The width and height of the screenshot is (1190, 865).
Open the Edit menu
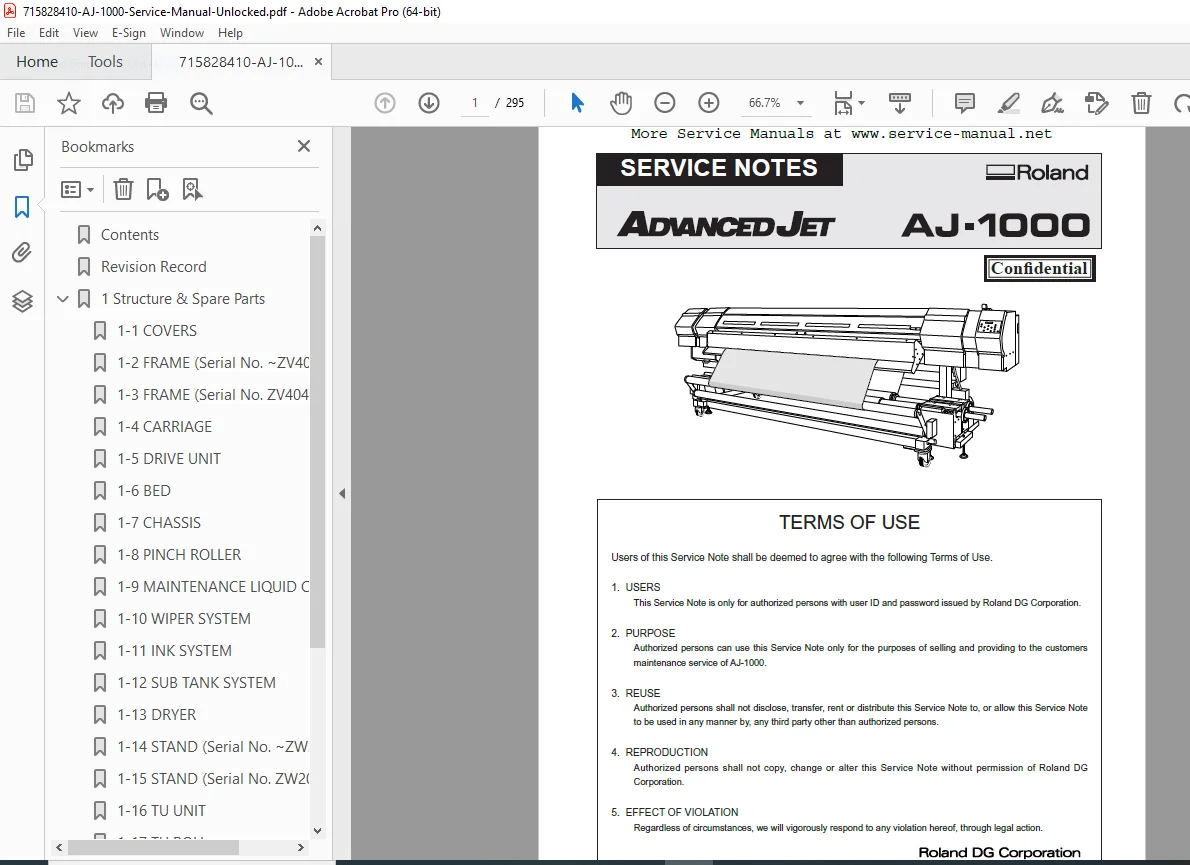click(49, 33)
